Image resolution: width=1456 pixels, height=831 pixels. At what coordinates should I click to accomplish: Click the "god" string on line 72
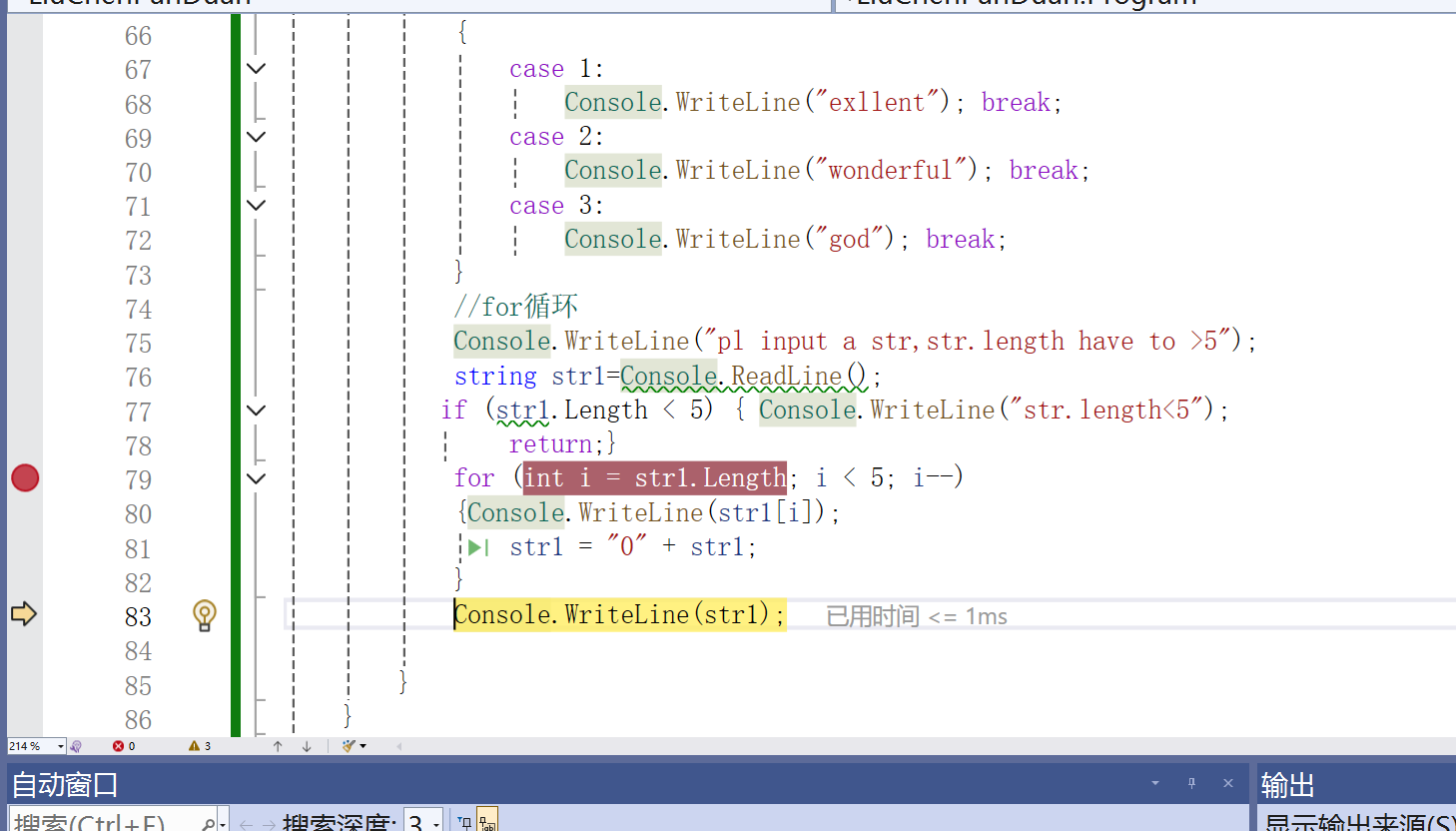pos(850,239)
